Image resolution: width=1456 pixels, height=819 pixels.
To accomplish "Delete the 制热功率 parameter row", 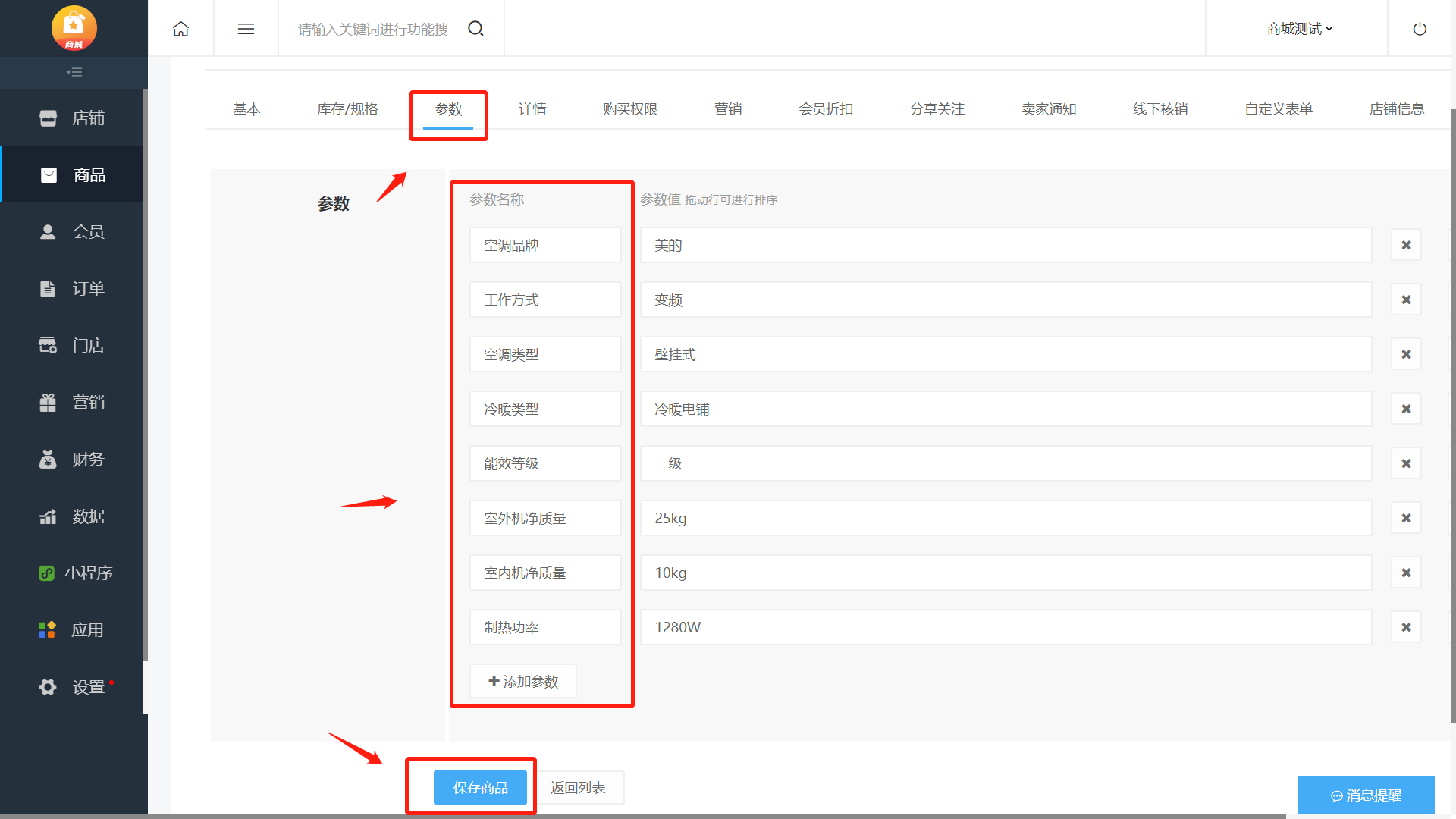I will point(1406,627).
